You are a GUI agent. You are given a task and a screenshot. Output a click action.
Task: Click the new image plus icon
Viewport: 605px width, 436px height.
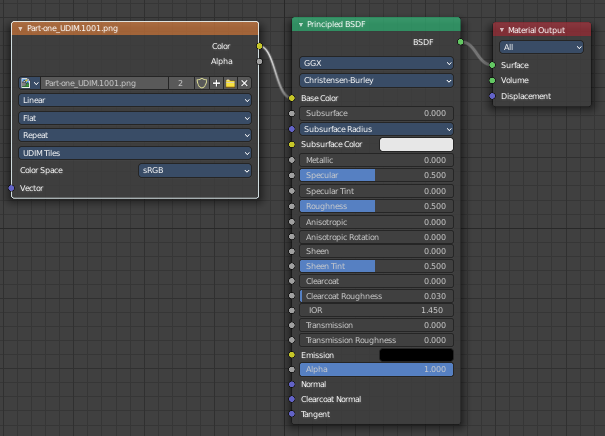click(216, 83)
